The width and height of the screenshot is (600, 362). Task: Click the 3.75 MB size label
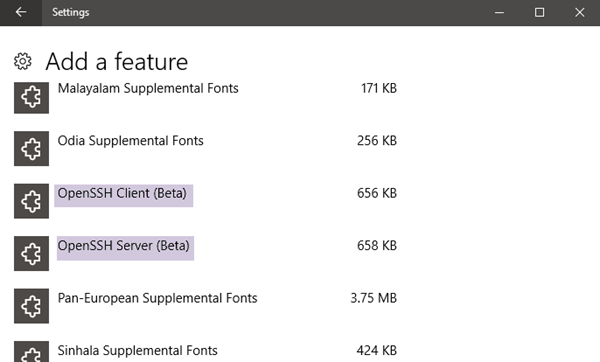(373, 298)
